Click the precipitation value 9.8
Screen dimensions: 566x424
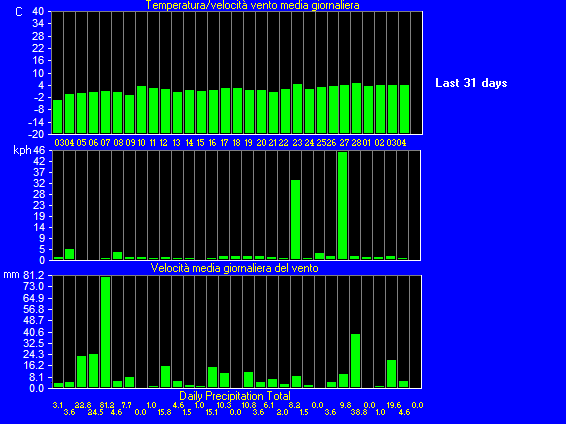[345, 405]
